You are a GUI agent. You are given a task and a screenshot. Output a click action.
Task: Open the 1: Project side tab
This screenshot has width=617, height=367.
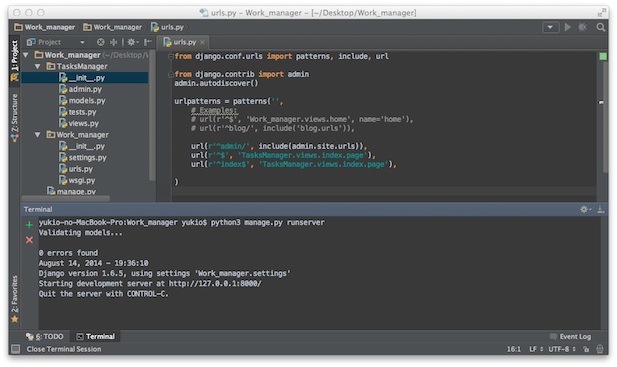pyautogui.click(x=15, y=60)
